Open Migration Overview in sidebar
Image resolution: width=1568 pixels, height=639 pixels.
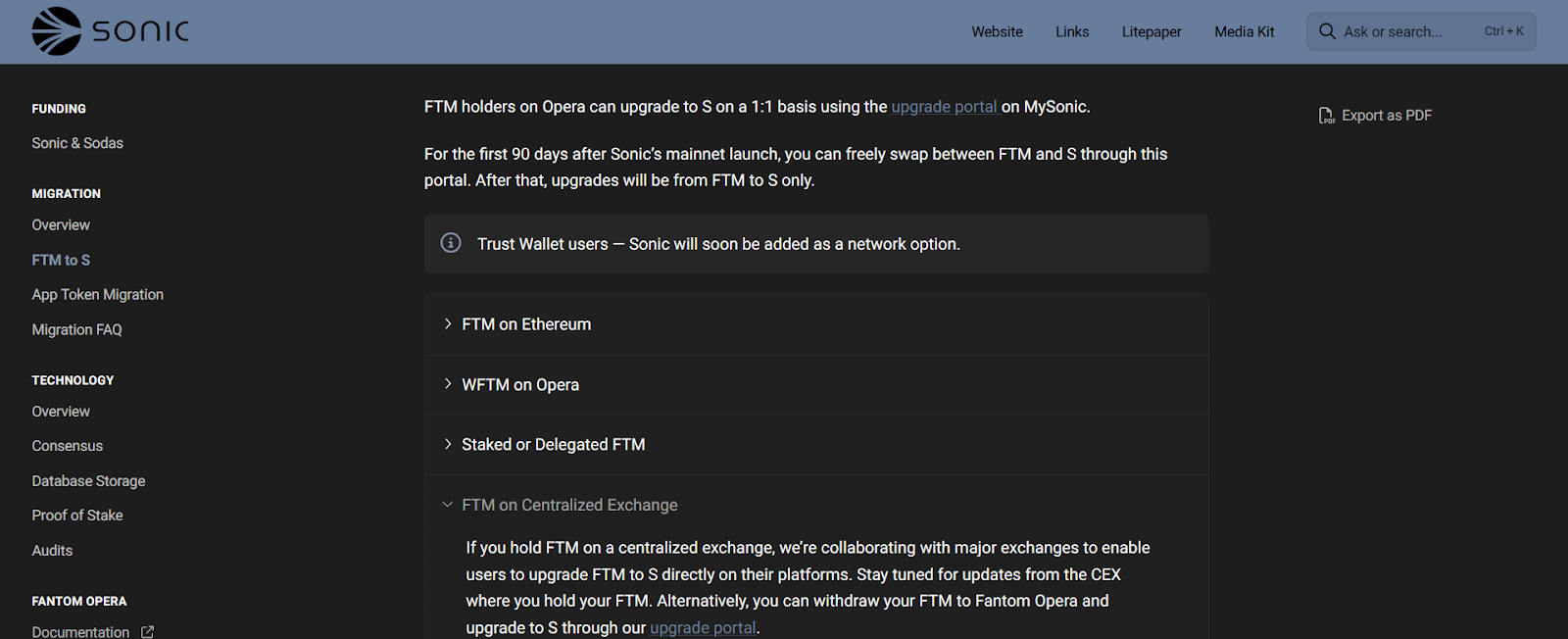61,225
